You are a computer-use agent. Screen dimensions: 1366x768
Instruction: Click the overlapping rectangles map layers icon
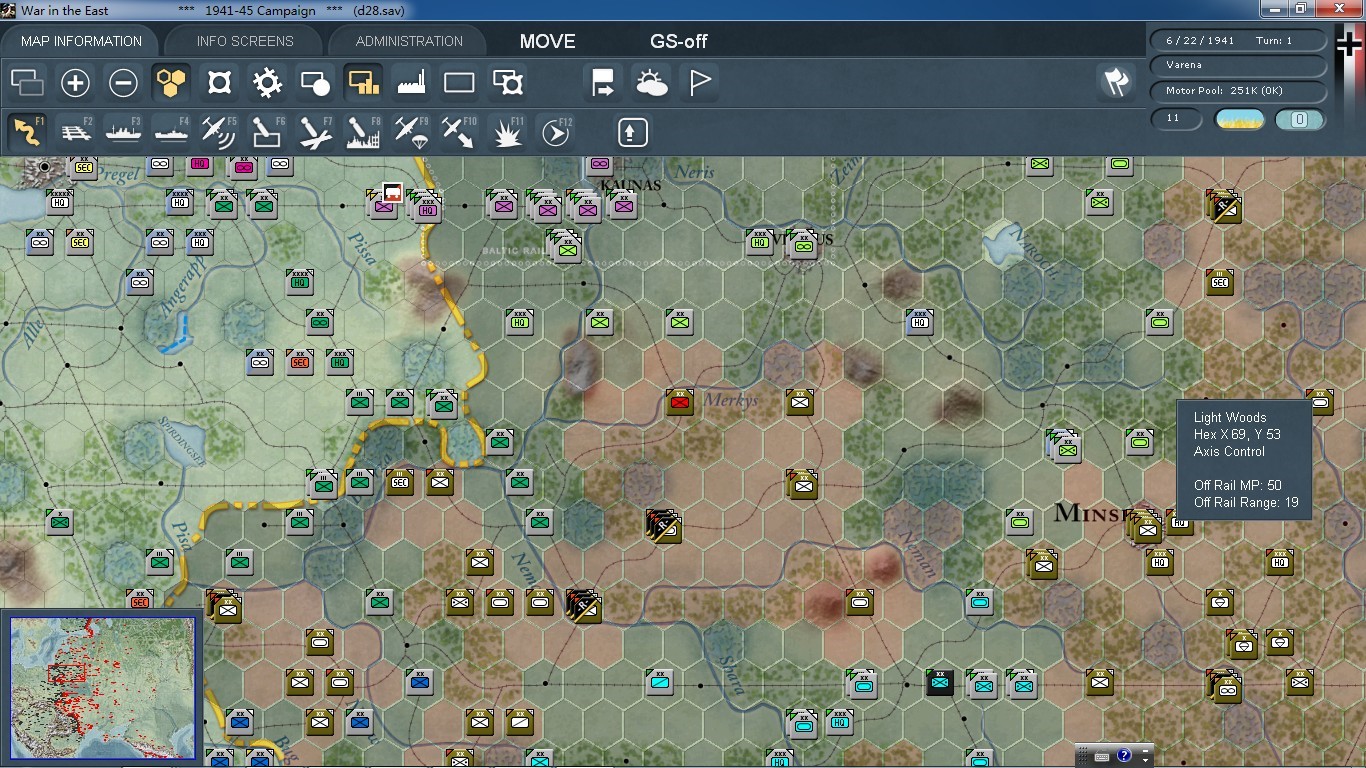(x=27, y=83)
